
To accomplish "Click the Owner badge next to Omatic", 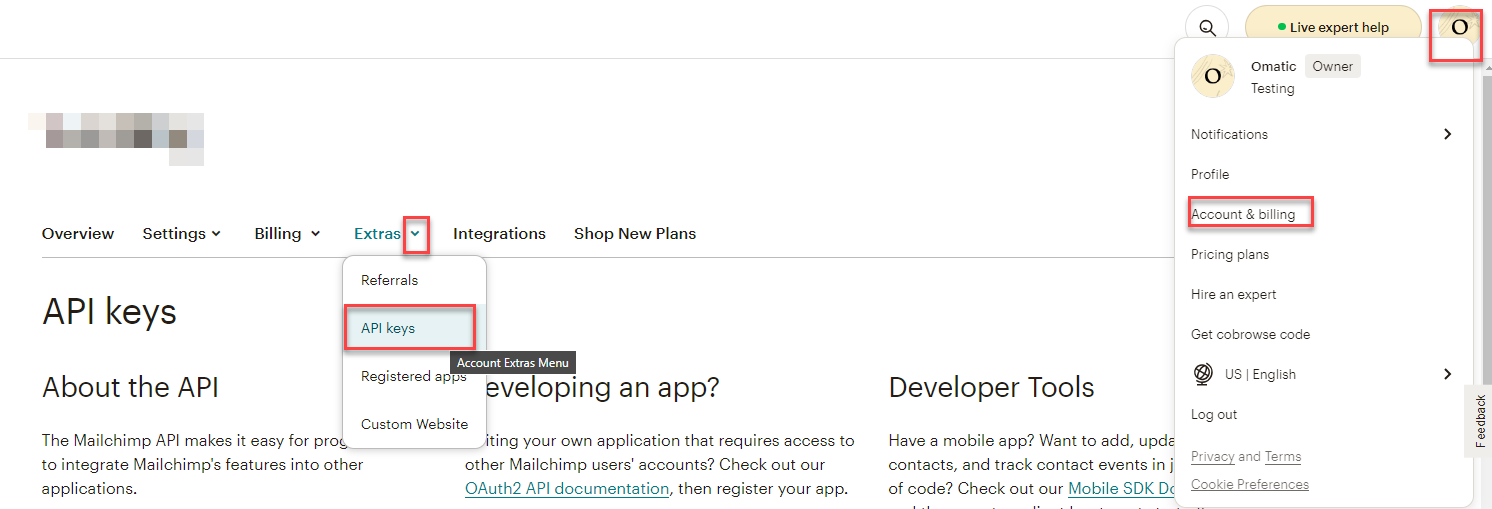I will click(1332, 66).
